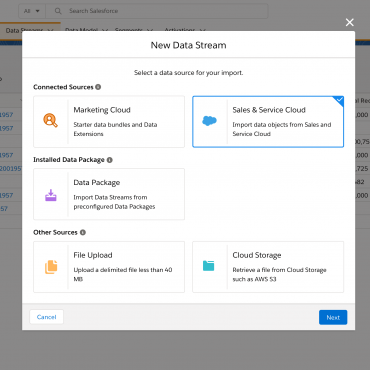Open Connected Sources info tooltip icon

click(98, 87)
